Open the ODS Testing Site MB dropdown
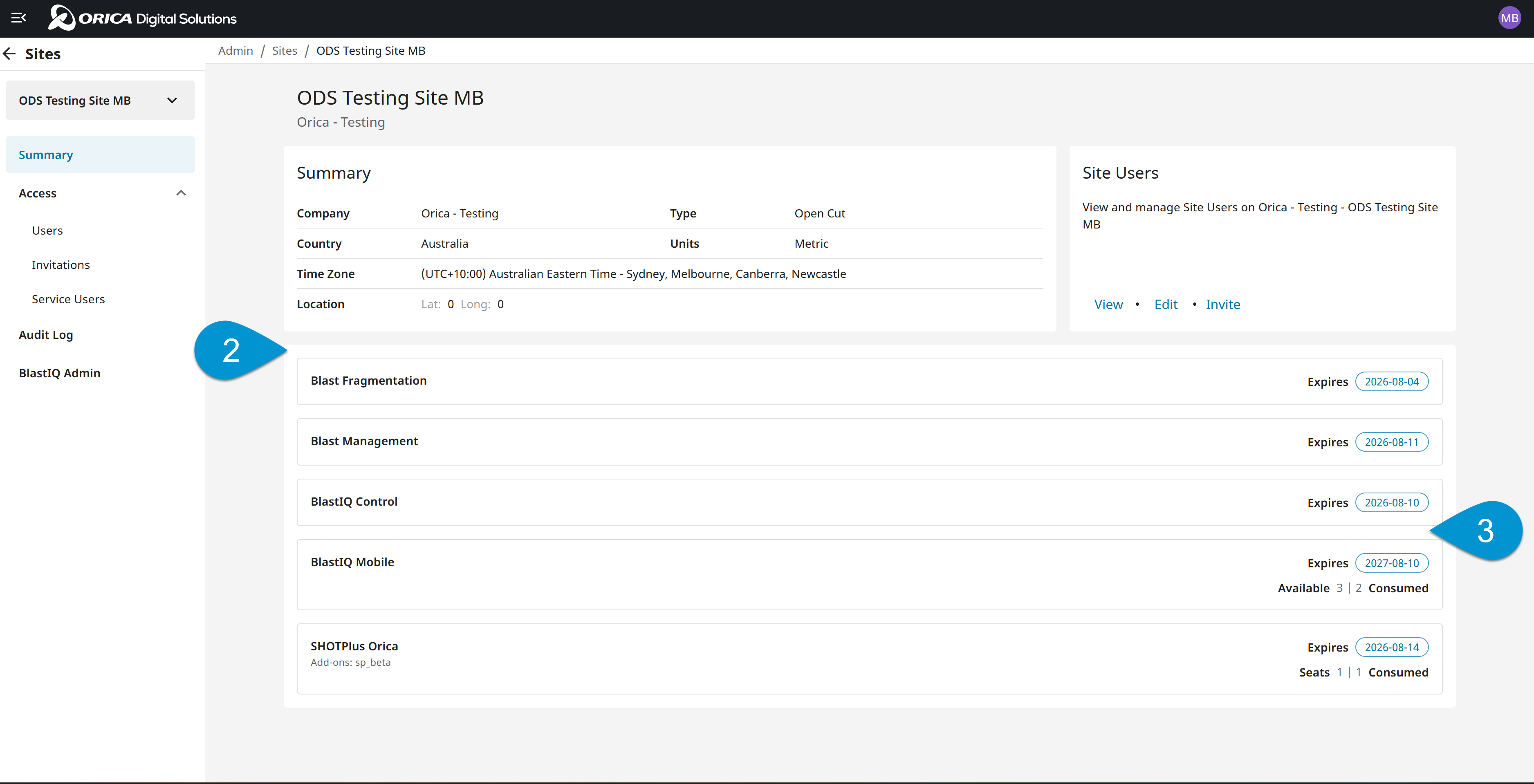Viewport: 1534px width, 784px height. 100,101
